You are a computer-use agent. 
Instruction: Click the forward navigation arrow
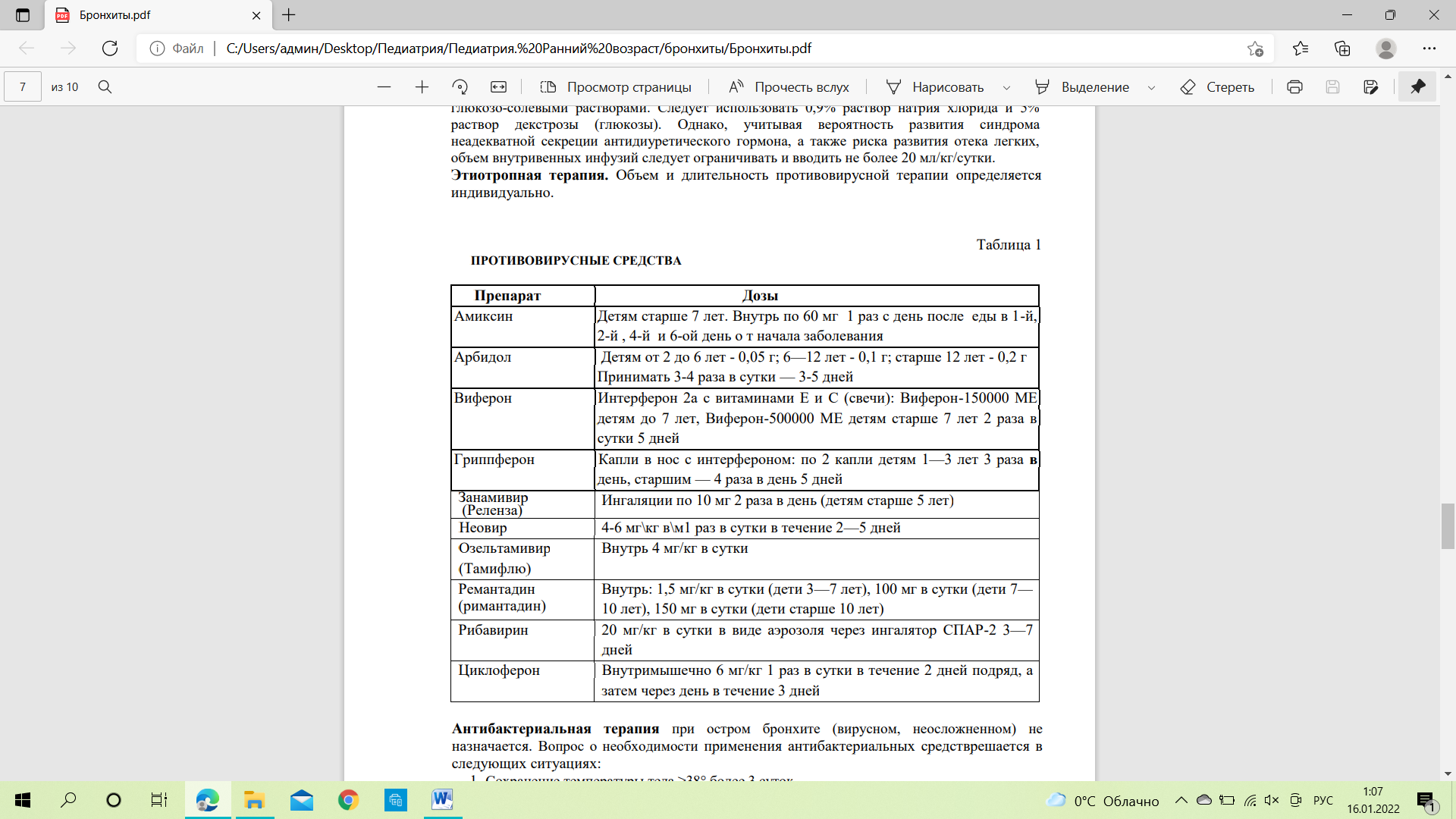pos(68,49)
